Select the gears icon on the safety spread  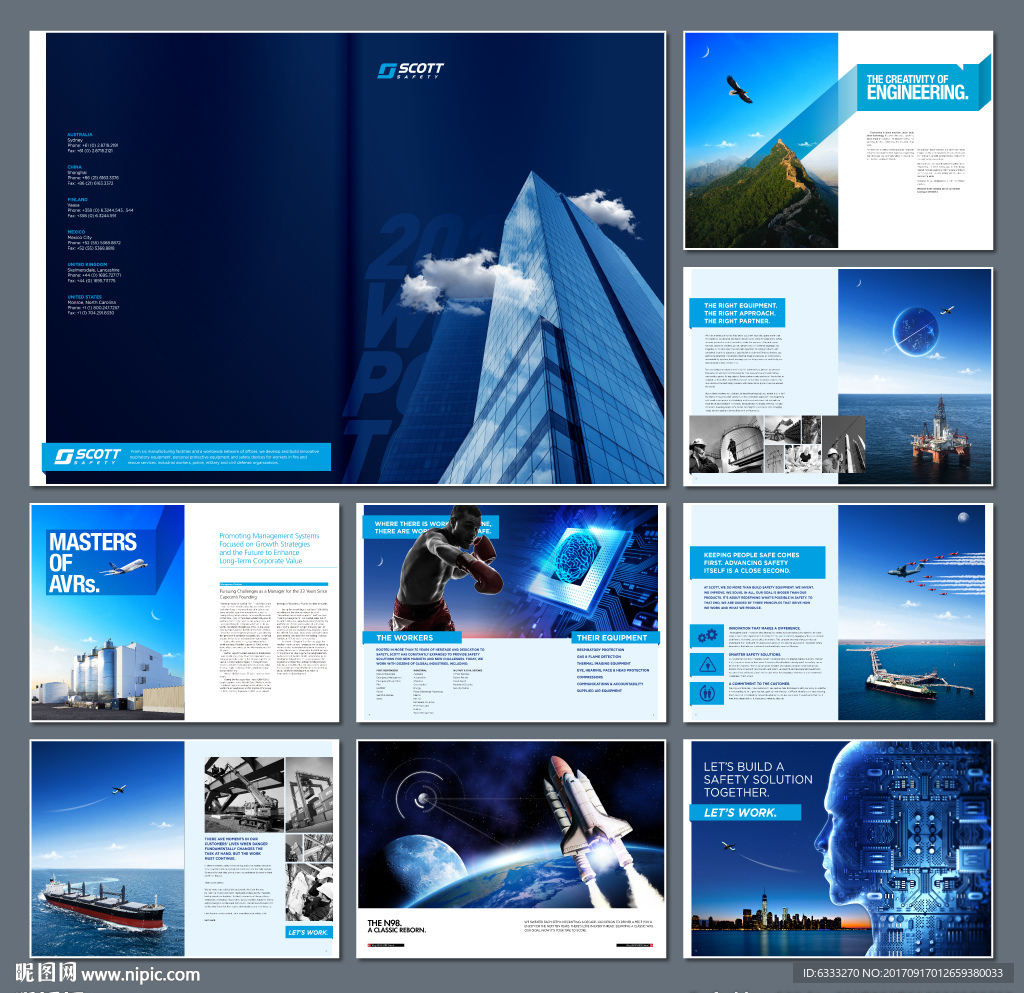[707, 635]
